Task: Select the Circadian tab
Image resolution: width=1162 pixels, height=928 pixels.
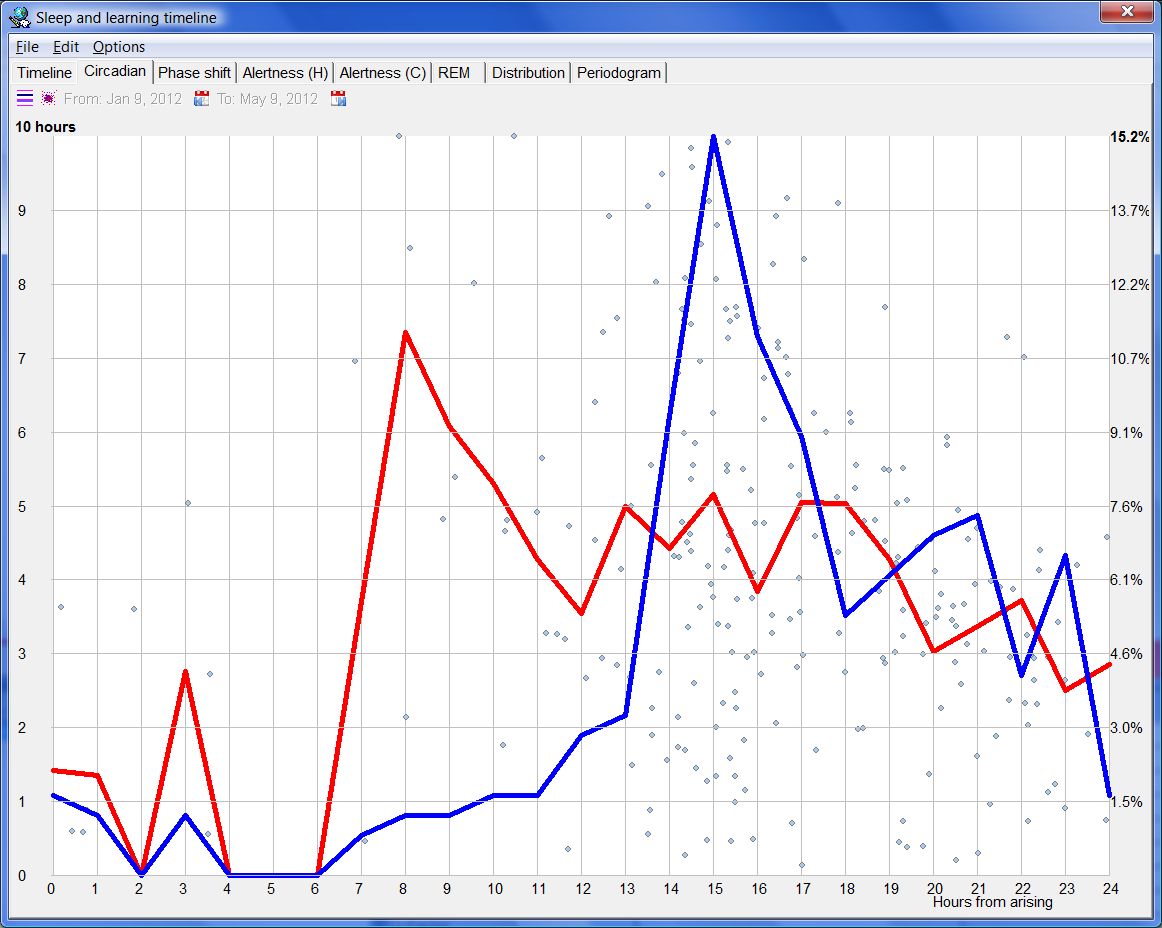Action: 115,71
